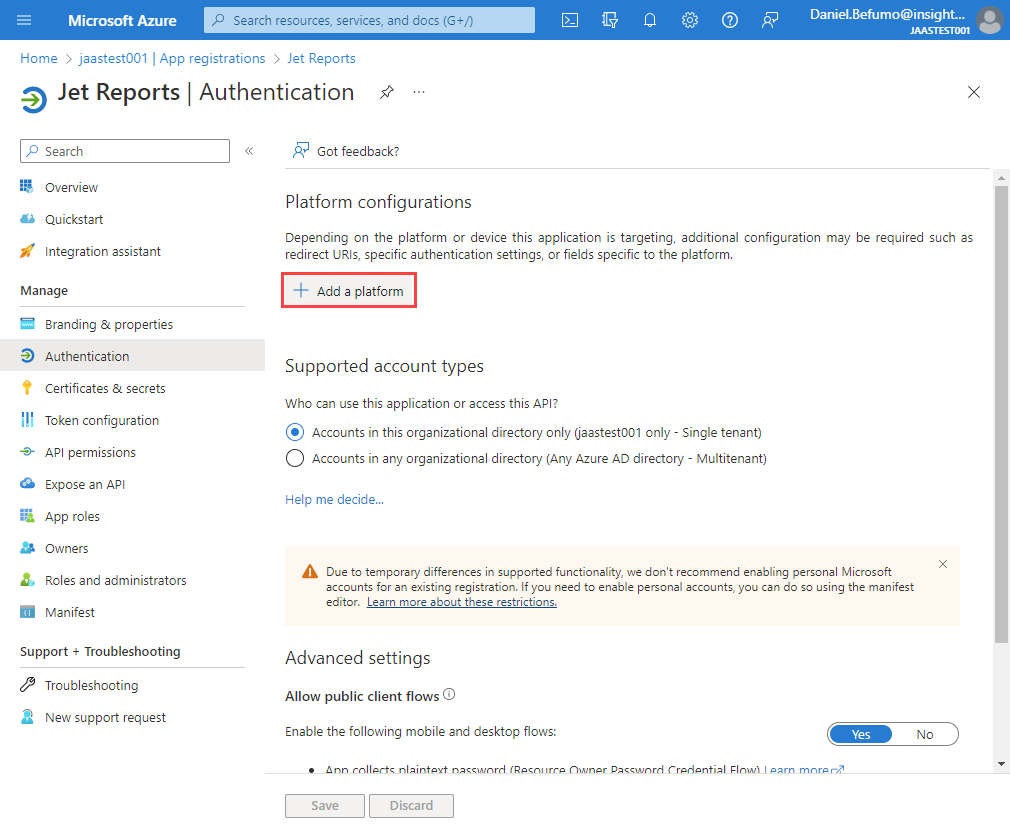Viewport: 1010px width, 838px height.
Task: Go to jaastest001 App registrations breadcrumb
Action: (172, 58)
